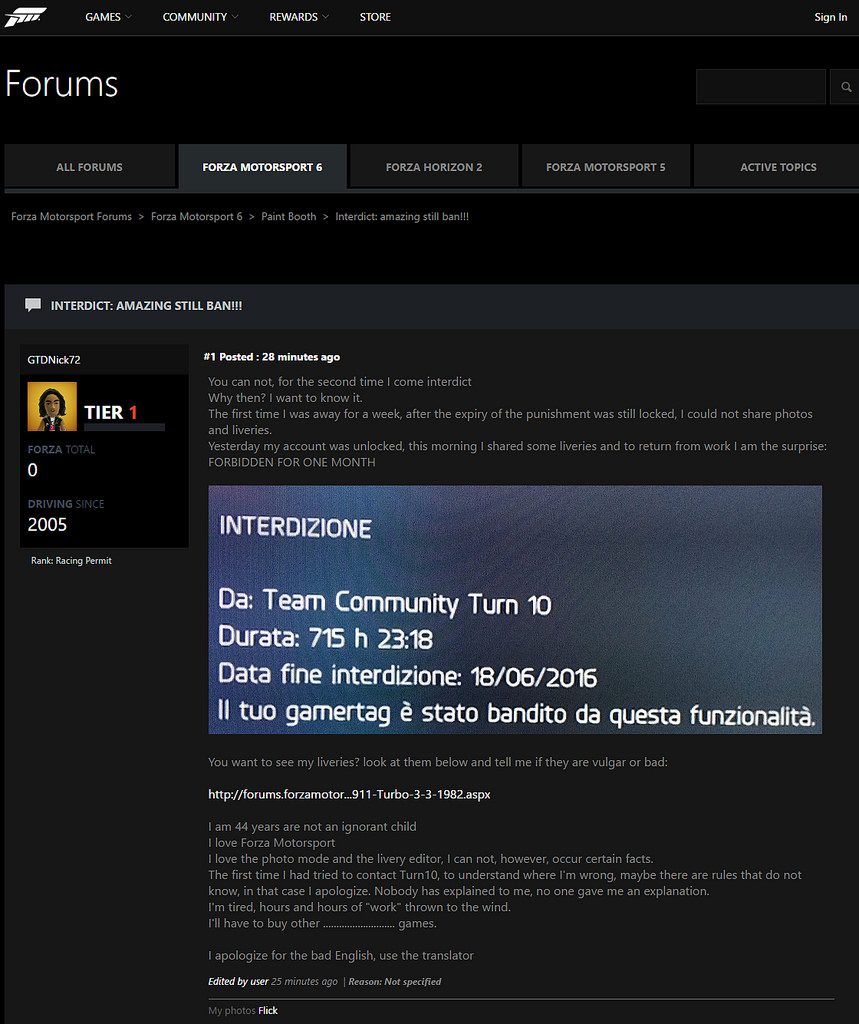Open the Forza Horizon 2 tab
The height and width of the screenshot is (1024, 859).
point(434,167)
